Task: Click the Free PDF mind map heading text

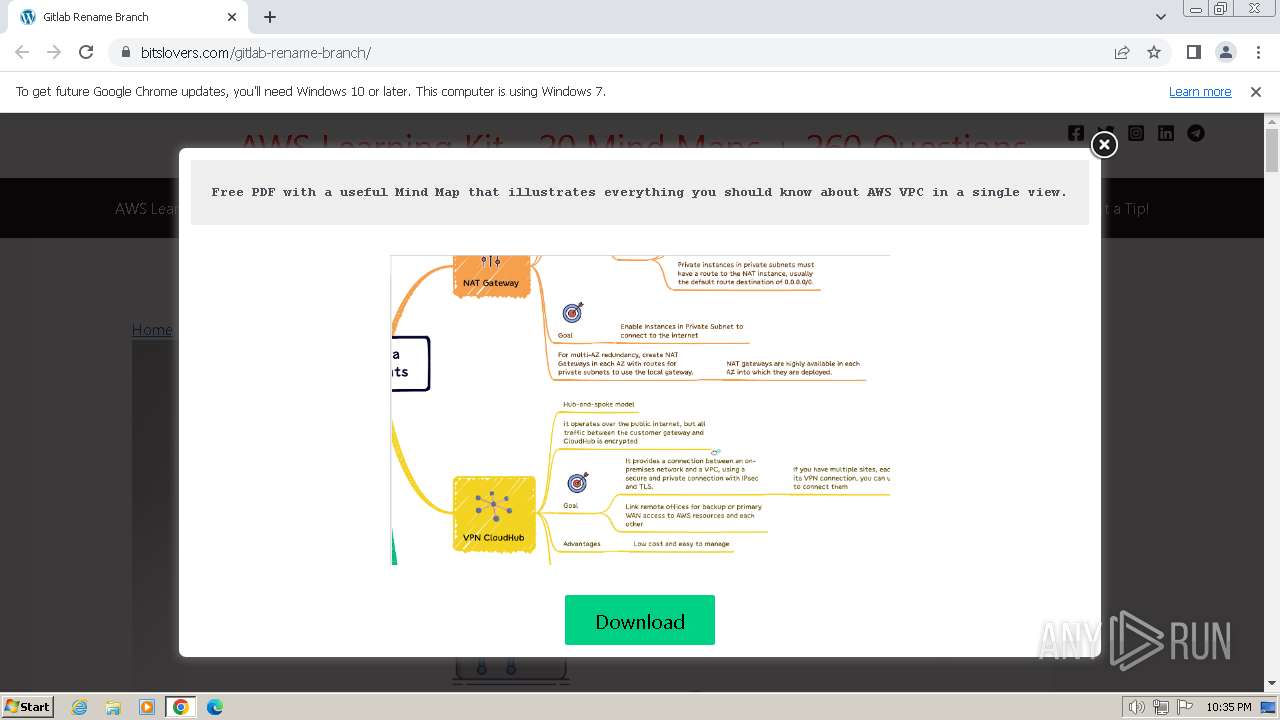Action: coord(639,192)
